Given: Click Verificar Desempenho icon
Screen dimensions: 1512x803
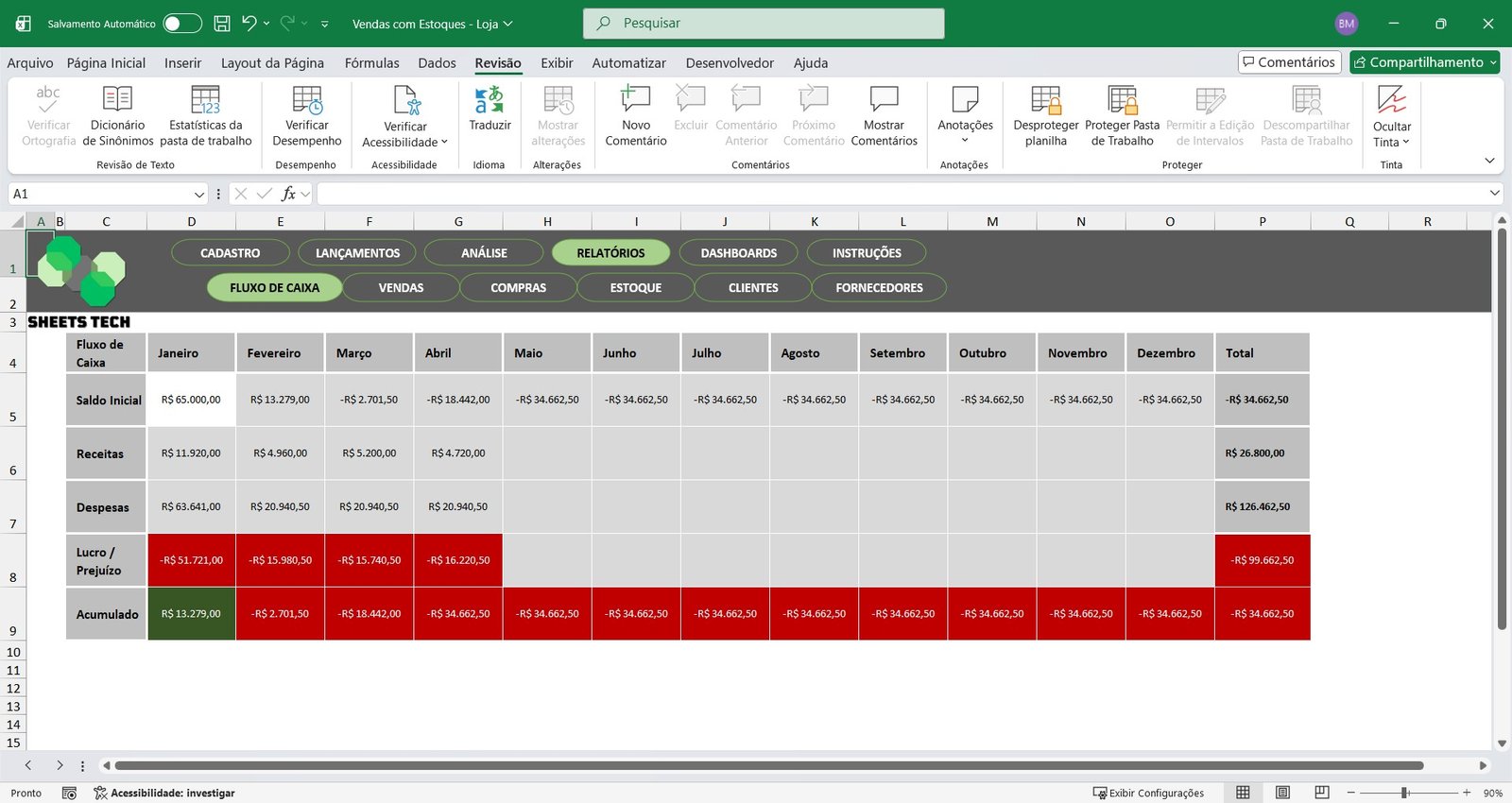Looking at the screenshot, I should point(306,101).
